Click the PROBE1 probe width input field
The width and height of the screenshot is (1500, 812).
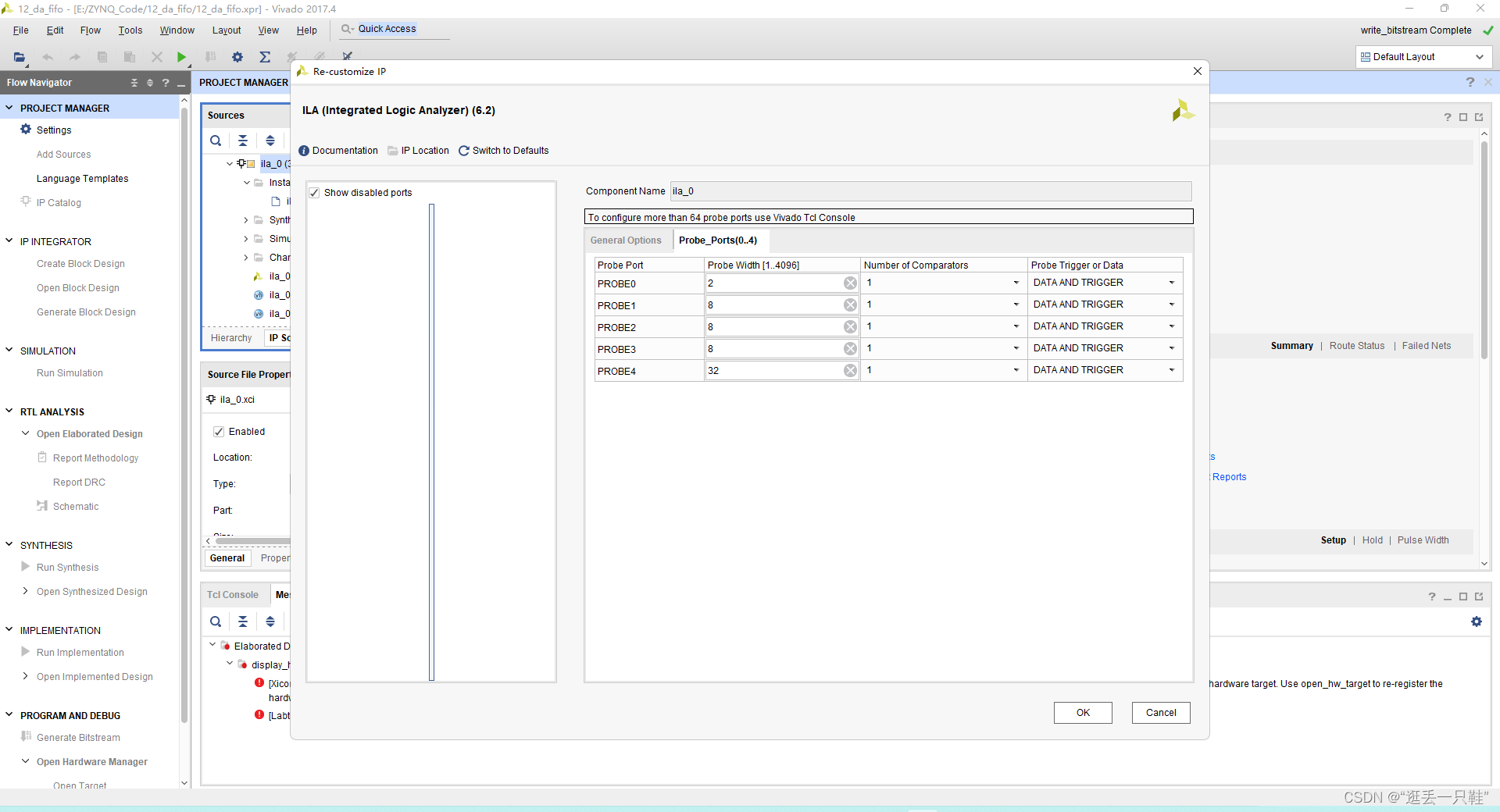tap(773, 305)
